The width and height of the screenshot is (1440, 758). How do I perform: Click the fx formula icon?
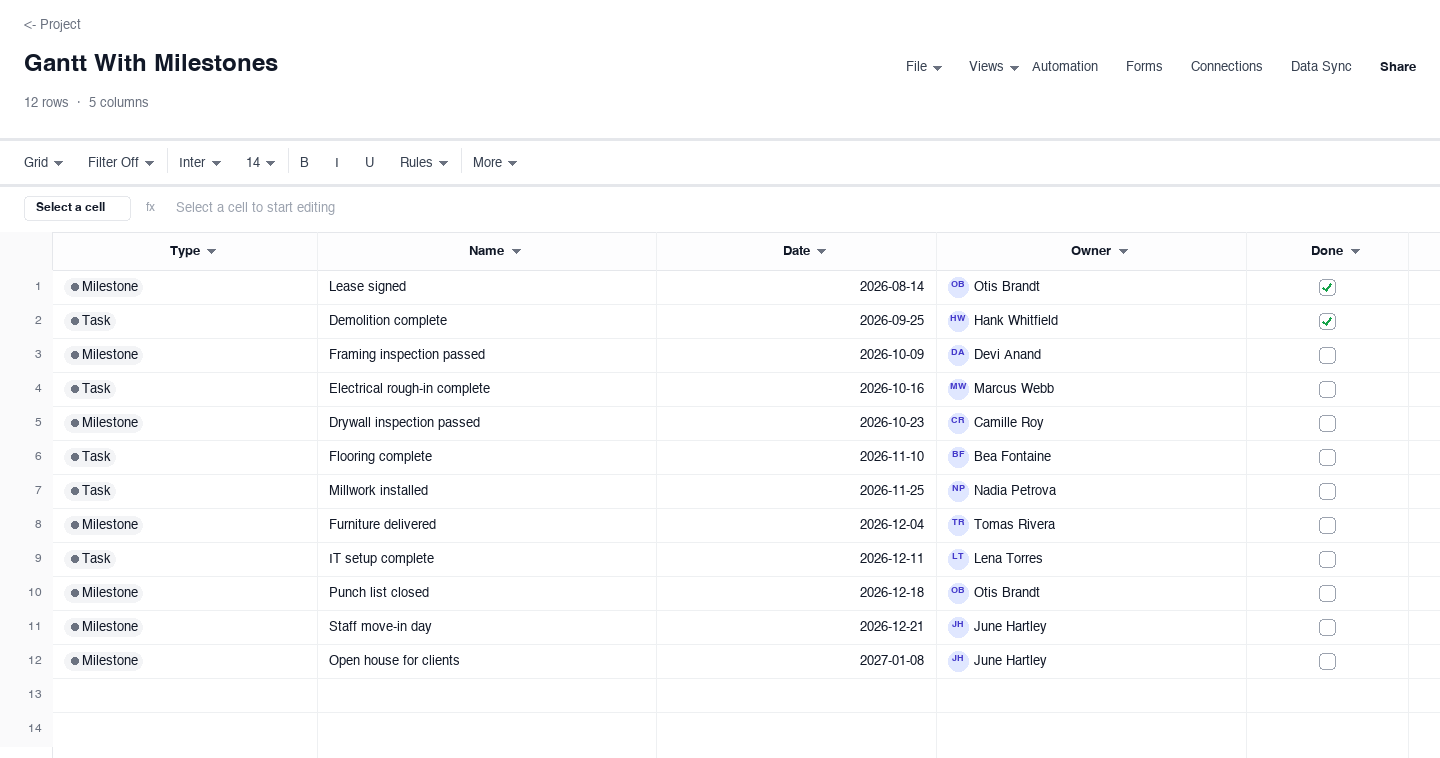click(150, 208)
